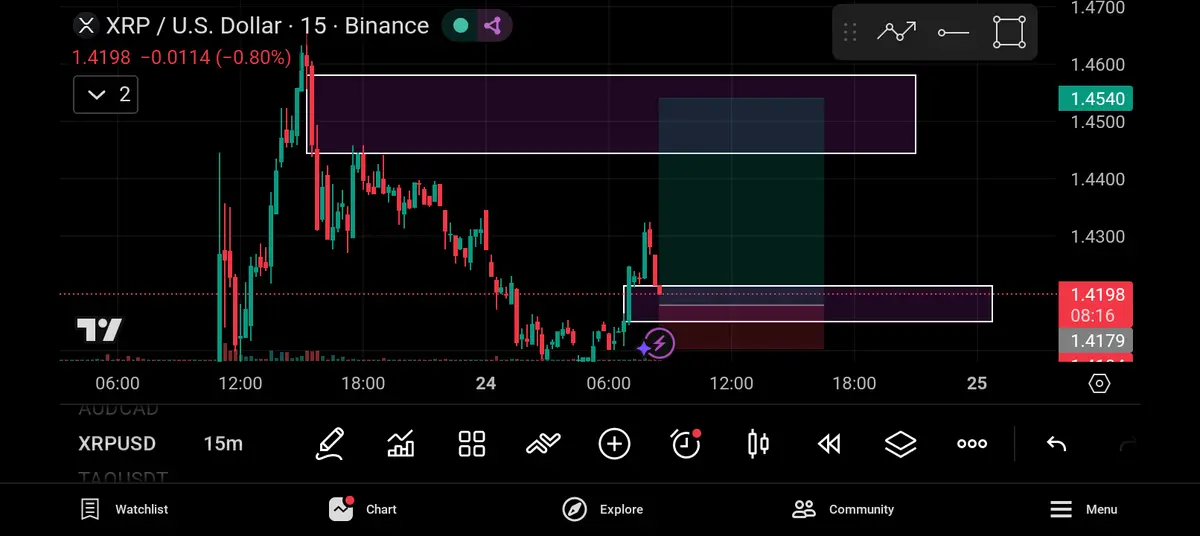Viewport: 1200px width, 536px height.
Task: Open the three-dots more options
Action: (972, 444)
